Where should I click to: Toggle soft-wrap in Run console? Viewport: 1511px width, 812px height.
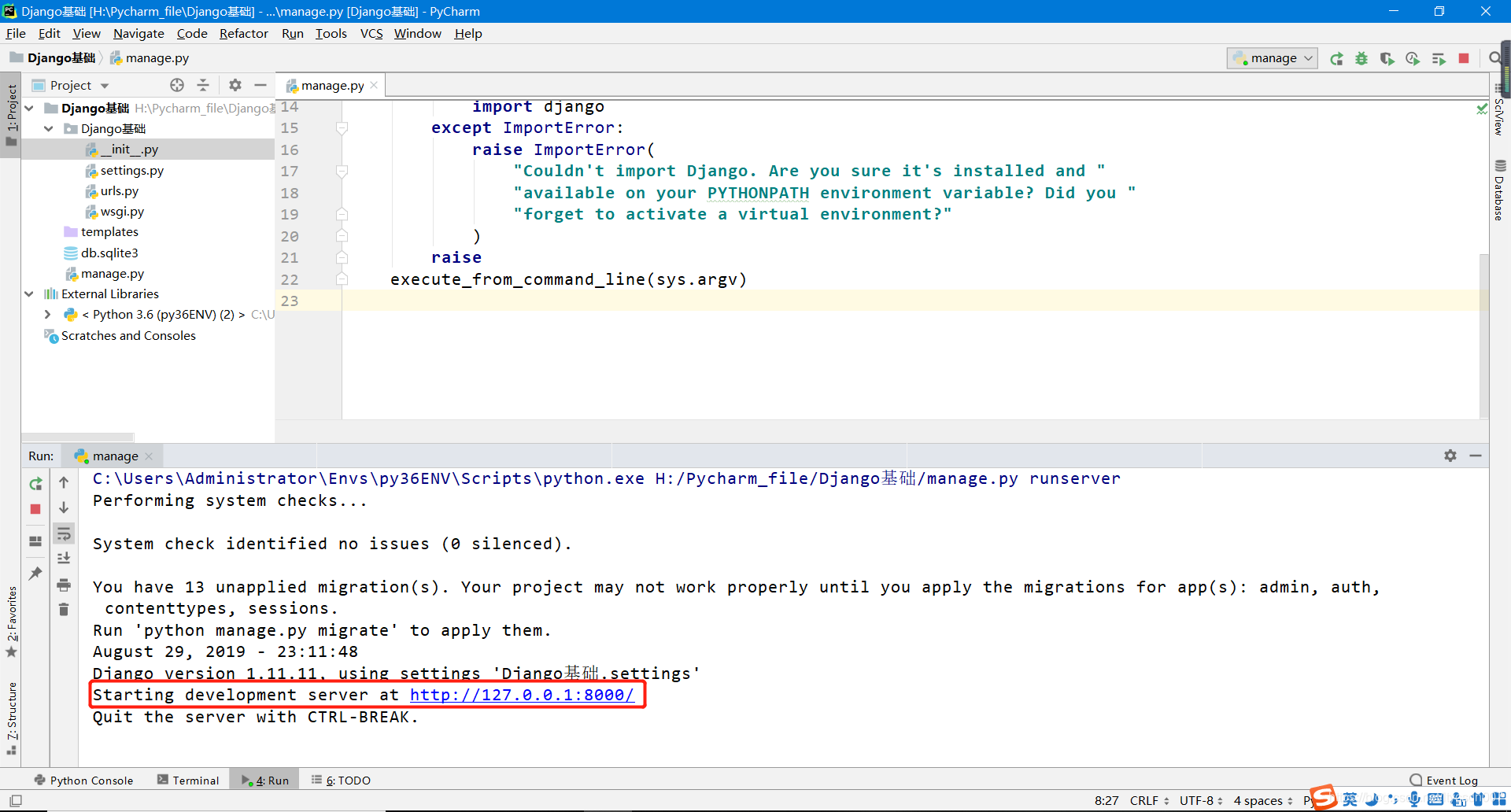[x=64, y=534]
